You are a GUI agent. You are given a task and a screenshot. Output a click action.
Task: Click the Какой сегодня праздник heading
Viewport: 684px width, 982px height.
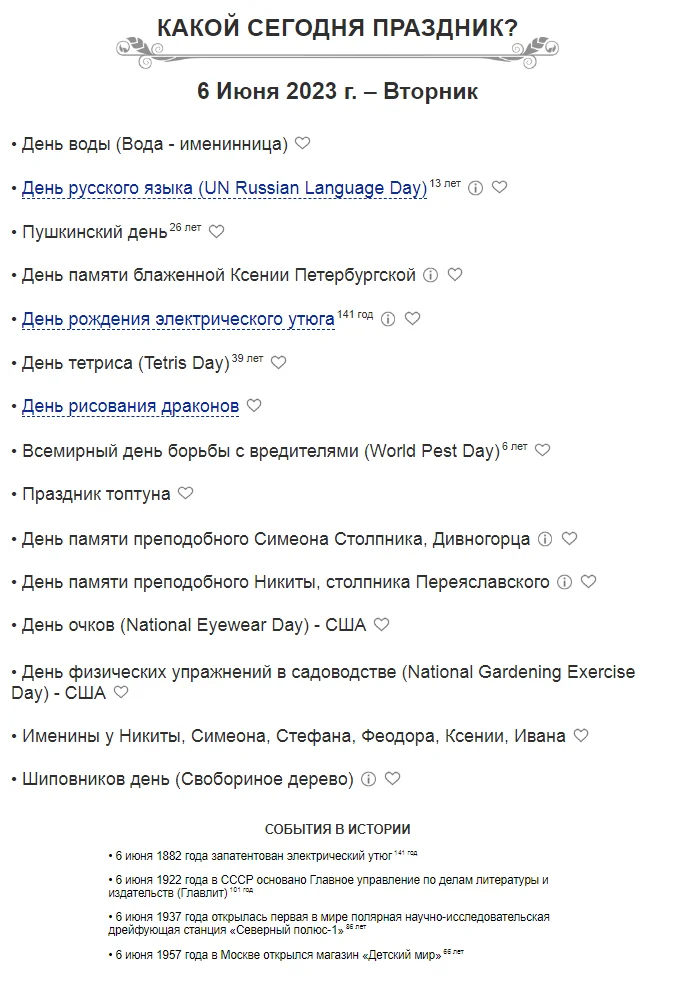[338, 29]
